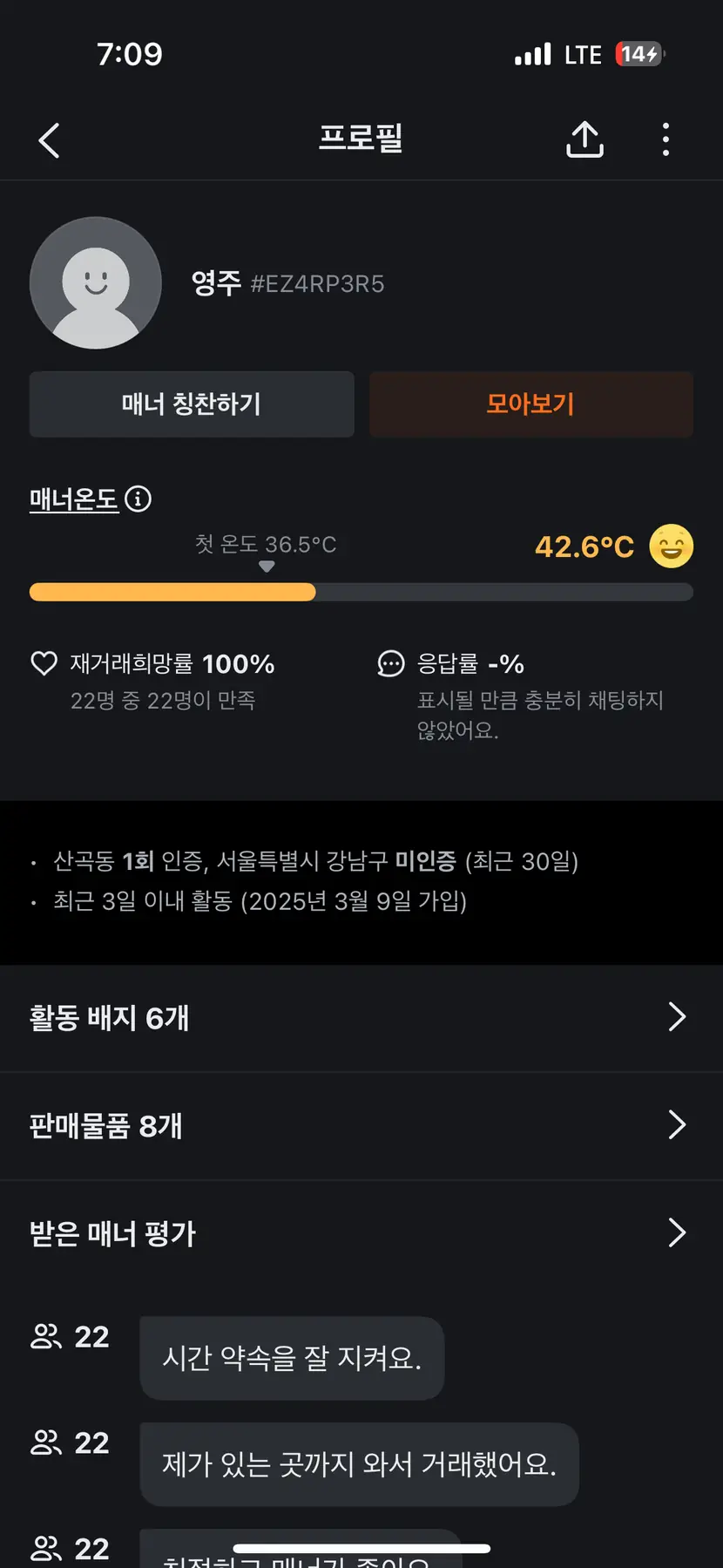Tap the people icon beside 제가 있는 곳까지 review
This screenshot has height=1568, width=723.
(46, 1442)
